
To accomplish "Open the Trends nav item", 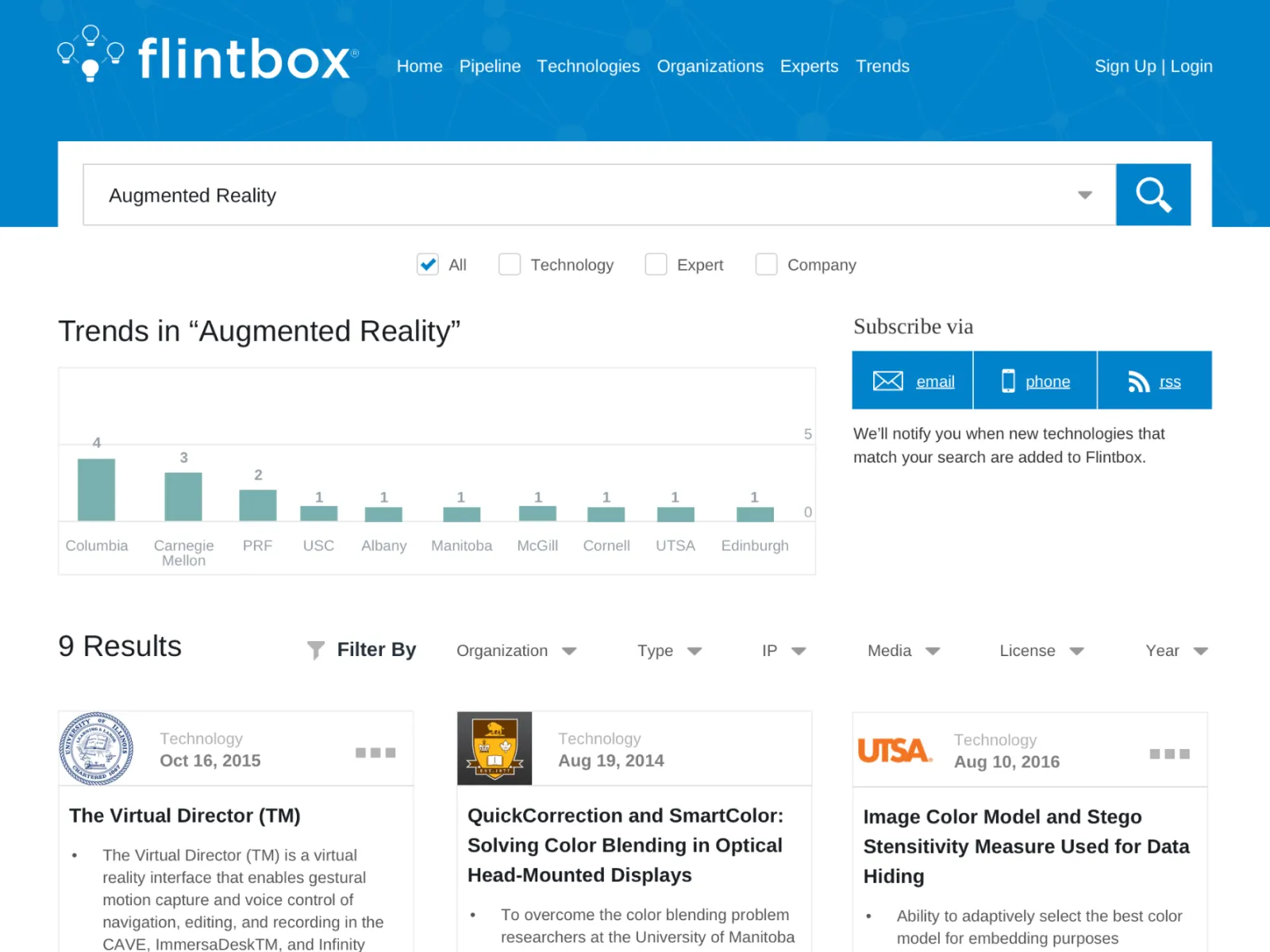I will pyautogui.click(x=882, y=67).
